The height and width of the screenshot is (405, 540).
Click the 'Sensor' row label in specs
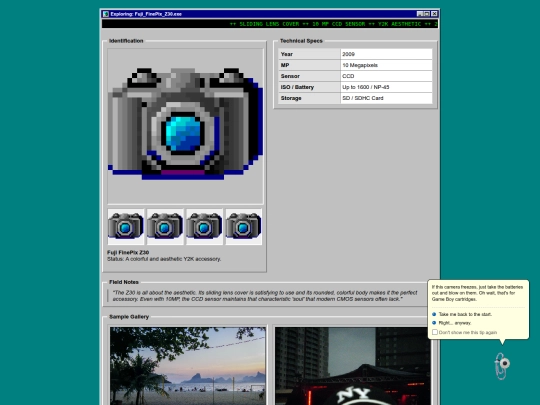tap(309, 76)
